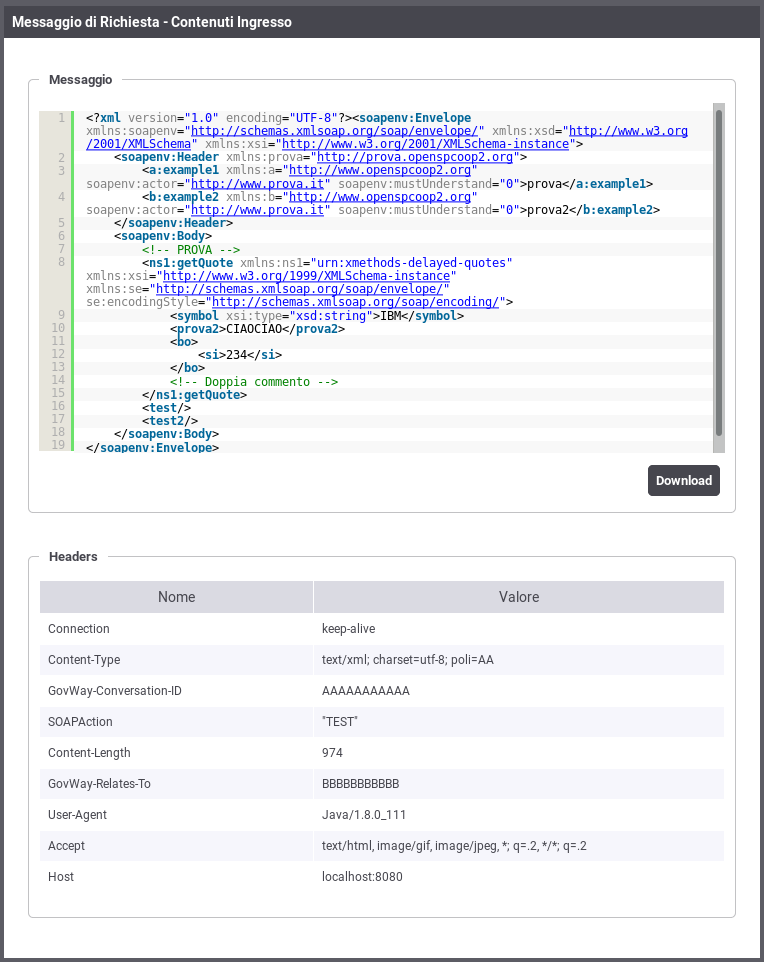Select the User-Agent header name
This screenshot has width=764, height=962.
pos(77,815)
